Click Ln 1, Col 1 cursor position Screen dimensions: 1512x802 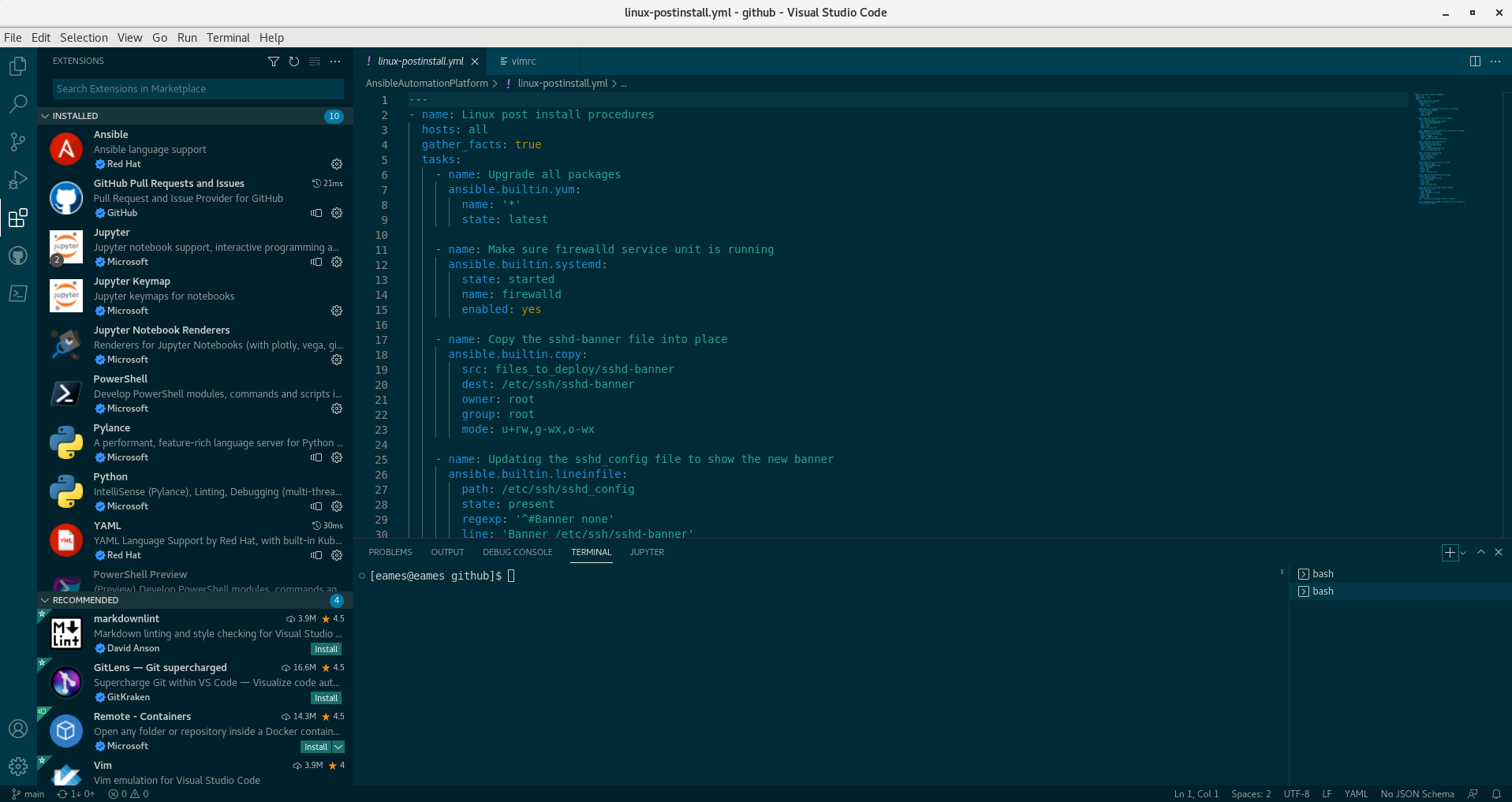1196,794
